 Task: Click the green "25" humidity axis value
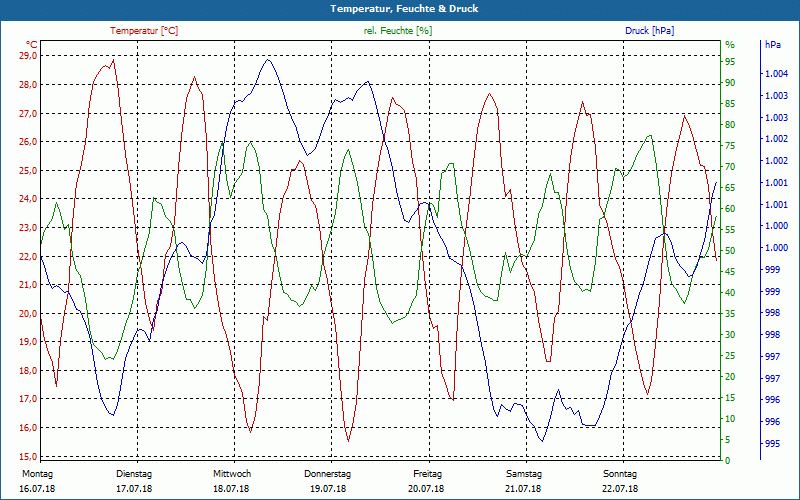730,356
